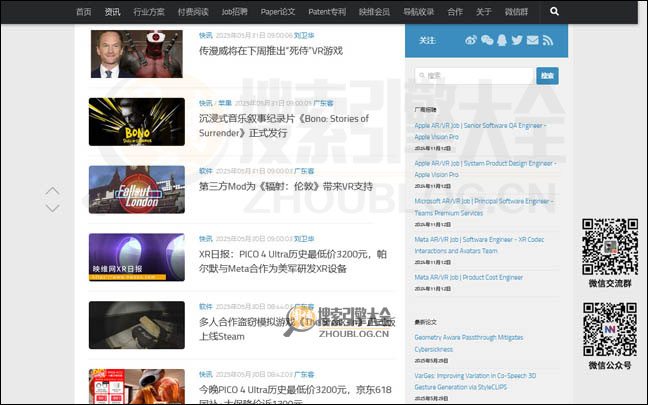Open Job招聘 menu item
648x405 pixels.
235,12
